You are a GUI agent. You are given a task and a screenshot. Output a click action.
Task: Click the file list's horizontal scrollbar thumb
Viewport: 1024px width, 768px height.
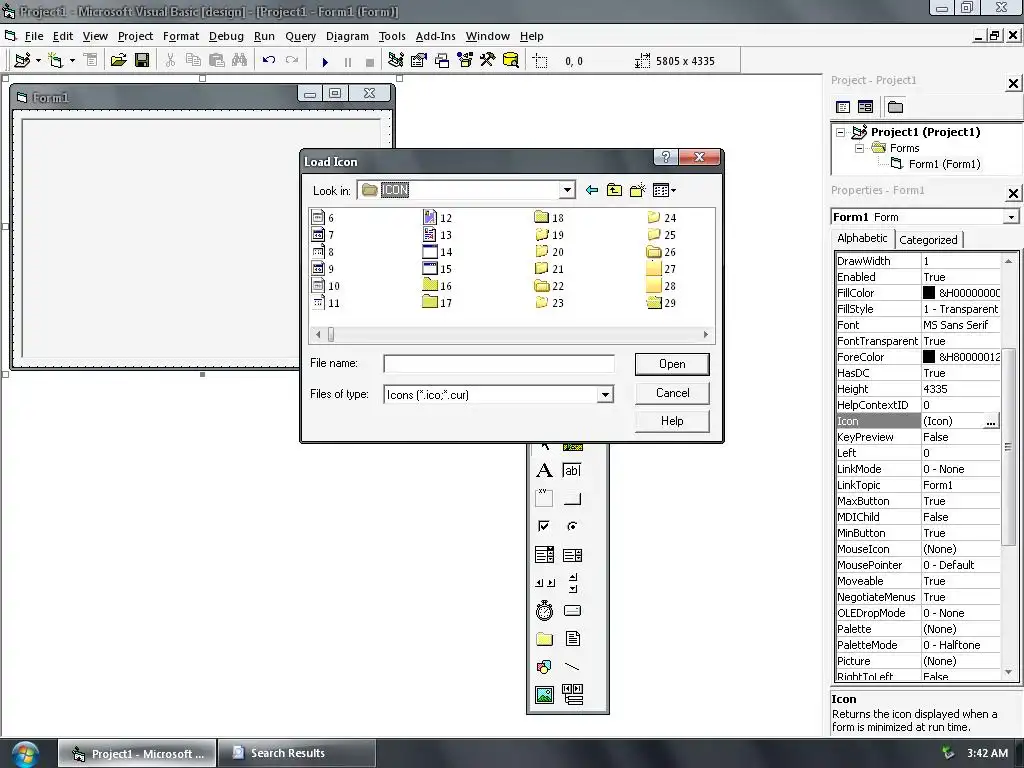(x=331, y=334)
